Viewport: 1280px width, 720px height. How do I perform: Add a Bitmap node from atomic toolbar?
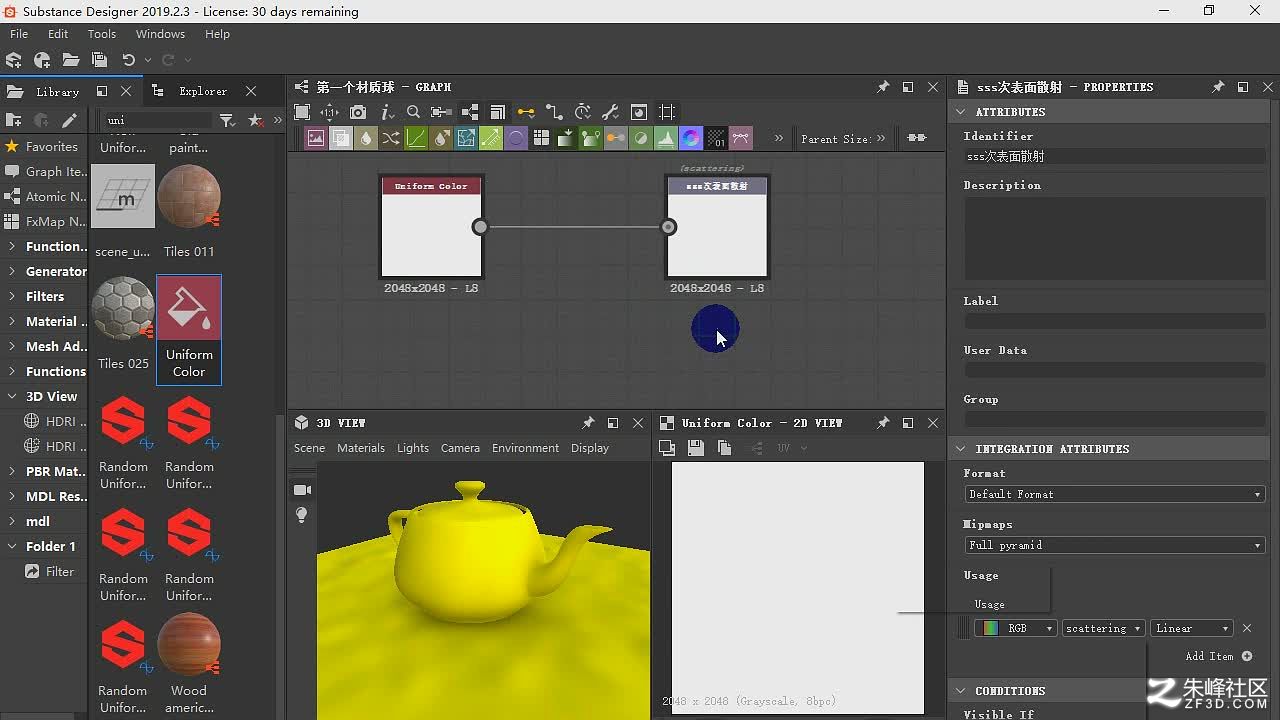click(x=316, y=138)
